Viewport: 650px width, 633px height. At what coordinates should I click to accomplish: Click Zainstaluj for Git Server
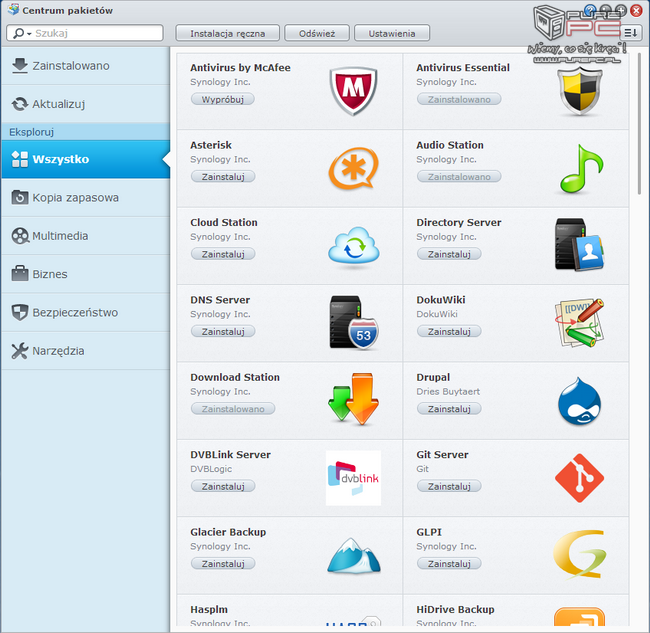[x=449, y=486]
